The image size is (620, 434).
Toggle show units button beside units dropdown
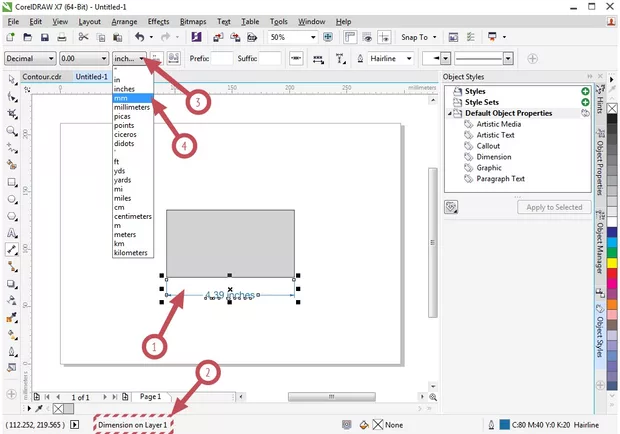(155, 59)
